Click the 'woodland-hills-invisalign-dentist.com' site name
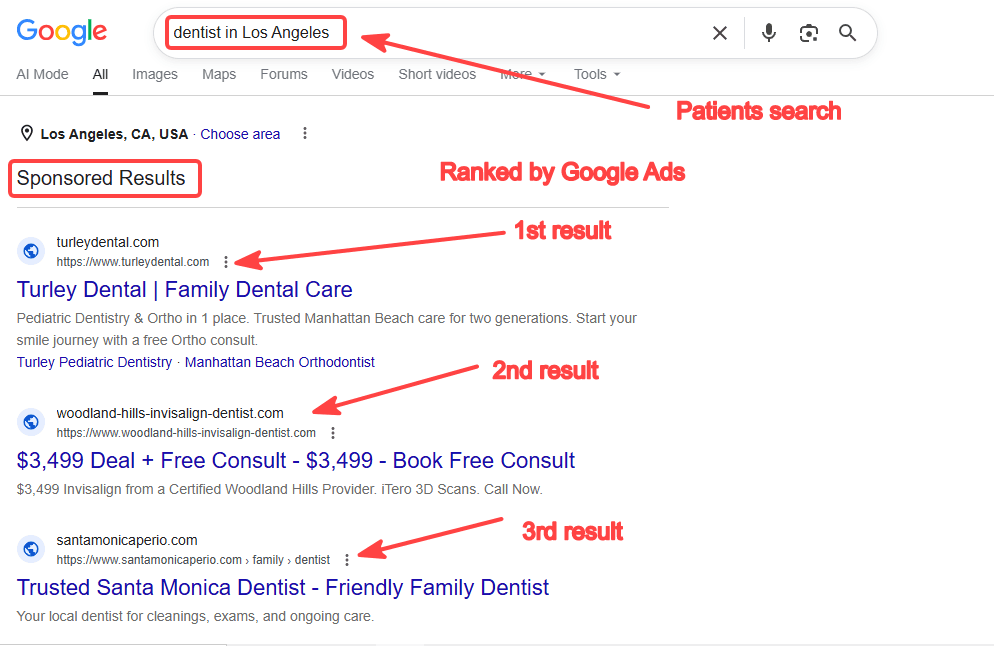The width and height of the screenshot is (994, 646). pos(170,413)
